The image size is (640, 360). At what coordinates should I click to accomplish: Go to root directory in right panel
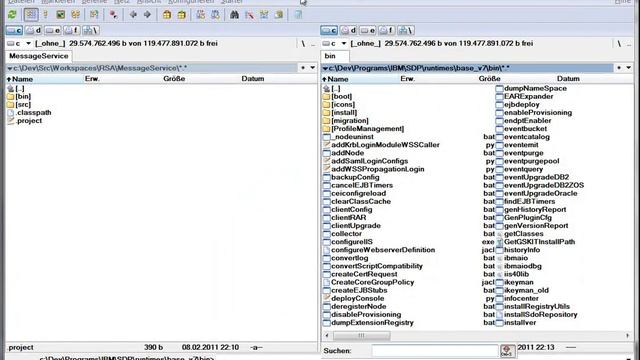(619, 43)
